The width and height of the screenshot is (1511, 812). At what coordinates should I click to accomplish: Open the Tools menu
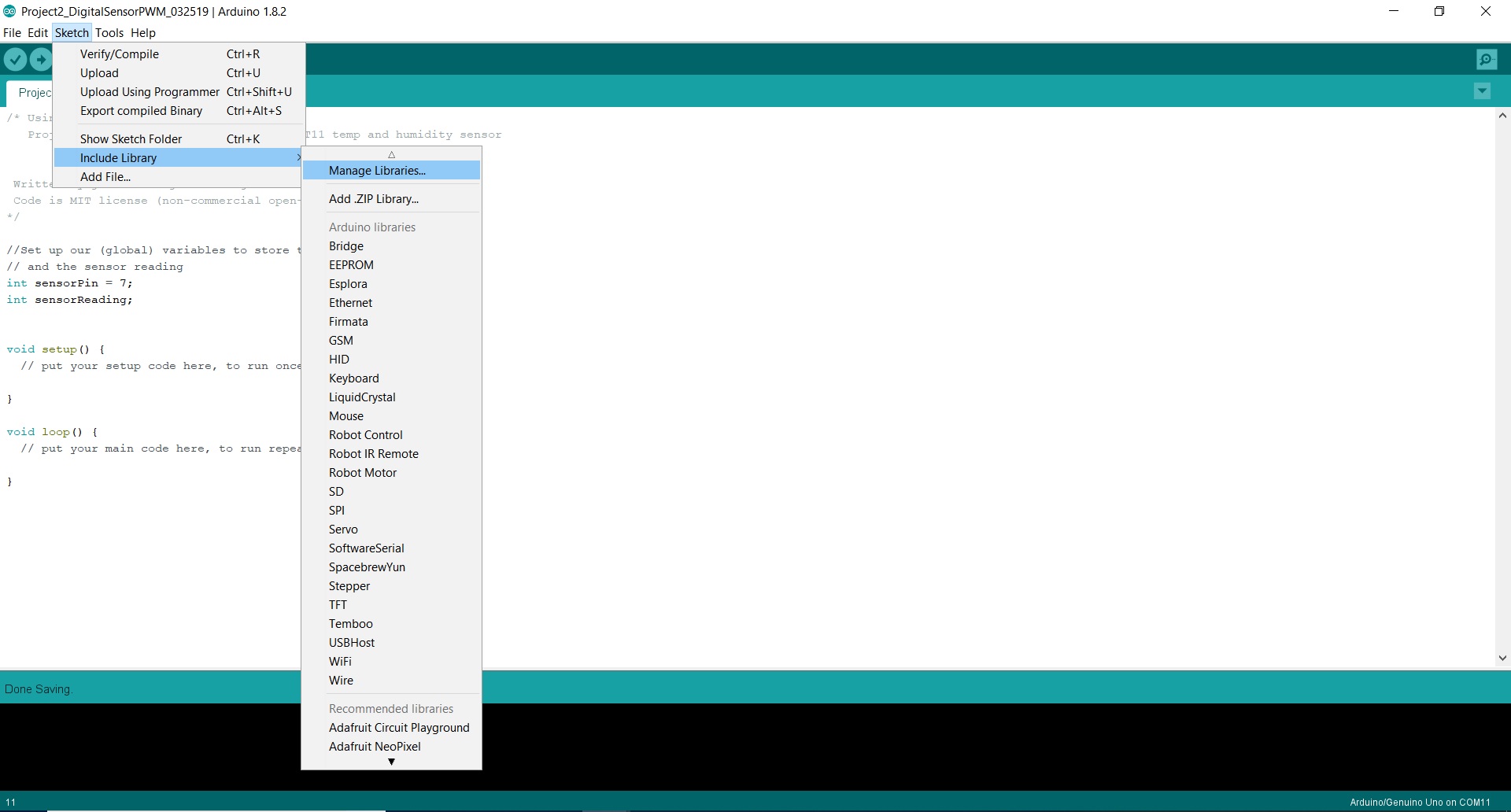109,32
